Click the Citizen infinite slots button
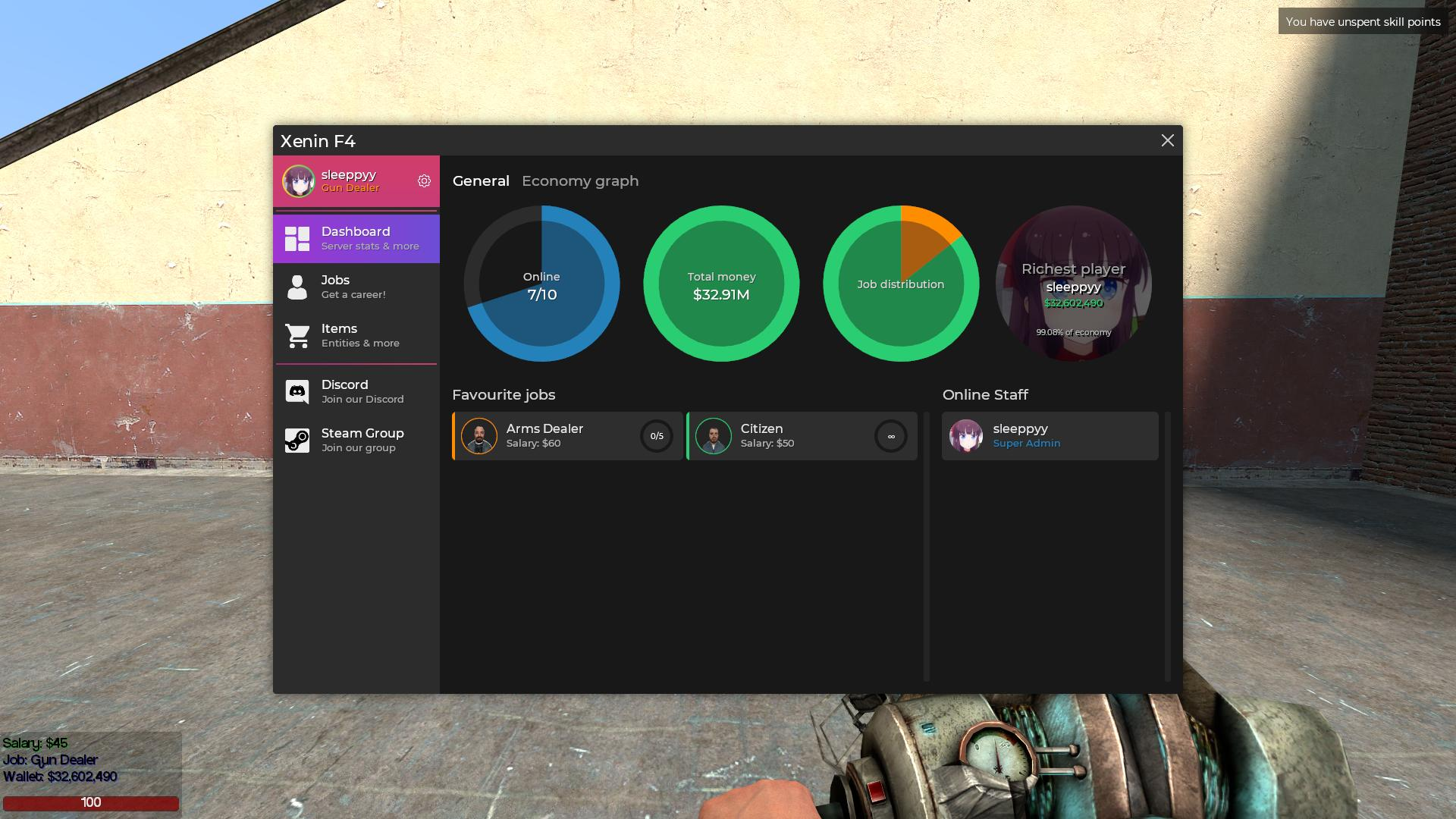 coord(889,435)
